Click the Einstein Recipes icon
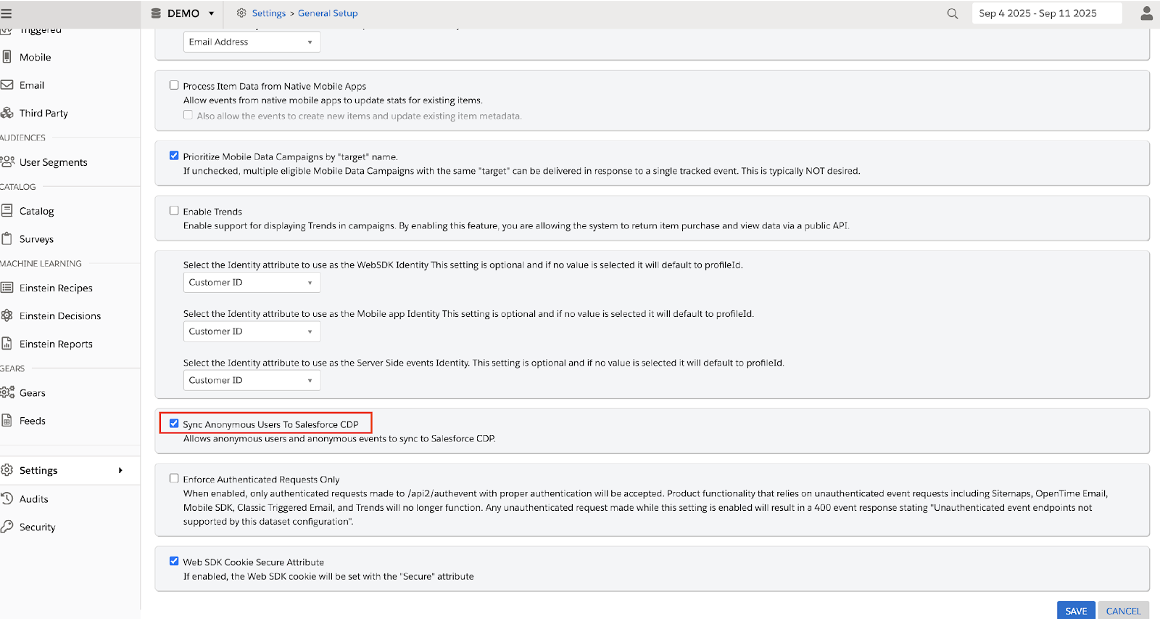This screenshot has width=1160, height=620. point(8,288)
